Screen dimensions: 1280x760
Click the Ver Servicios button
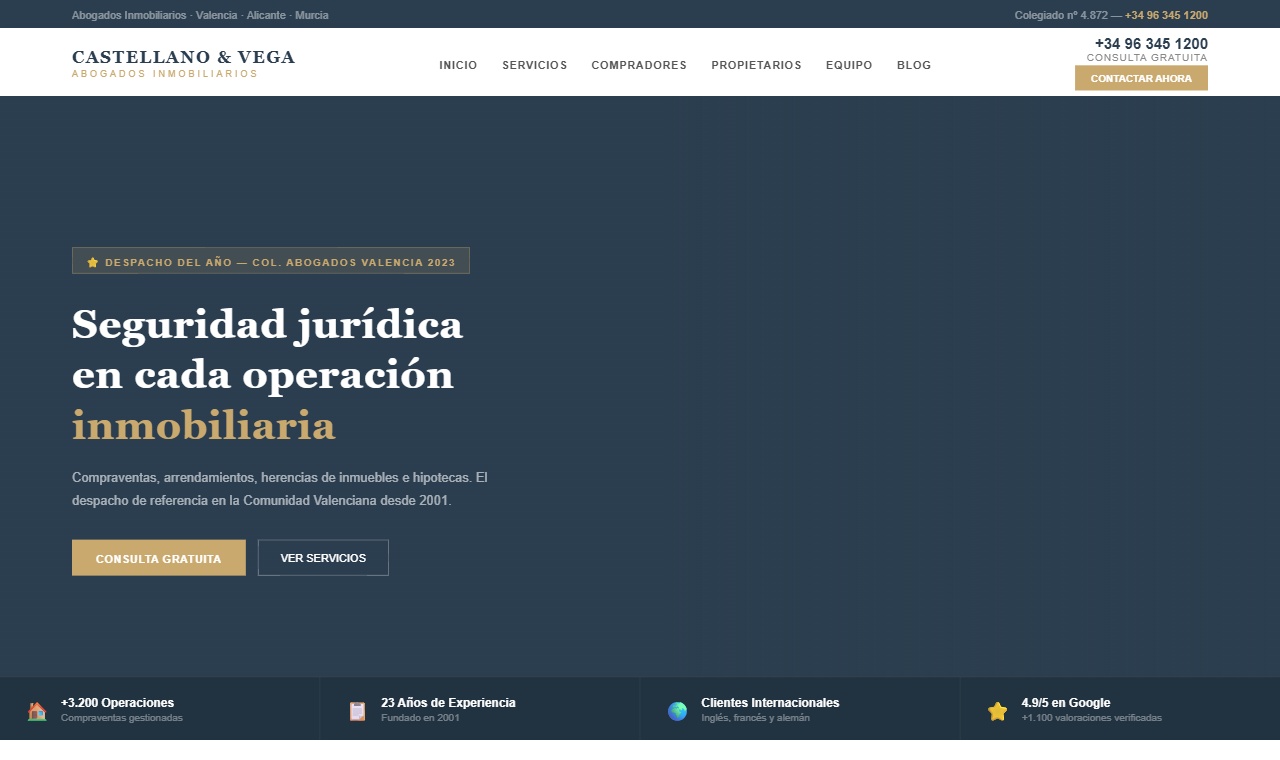(x=323, y=558)
